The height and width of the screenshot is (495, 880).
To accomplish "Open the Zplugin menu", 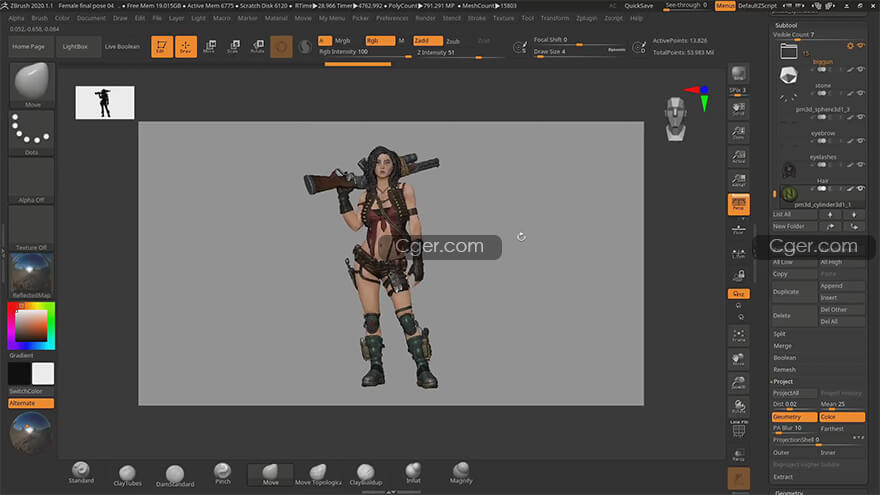I will pyautogui.click(x=586, y=18).
